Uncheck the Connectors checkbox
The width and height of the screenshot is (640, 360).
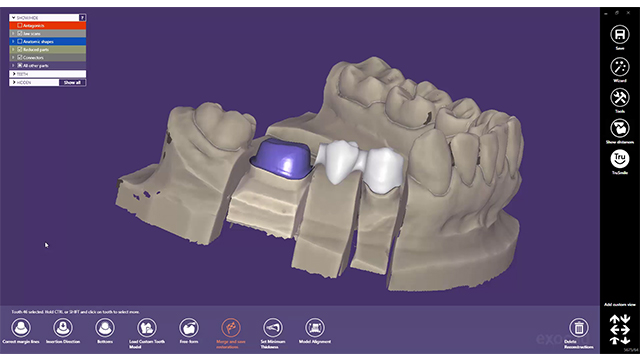click(x=20, y=58)
